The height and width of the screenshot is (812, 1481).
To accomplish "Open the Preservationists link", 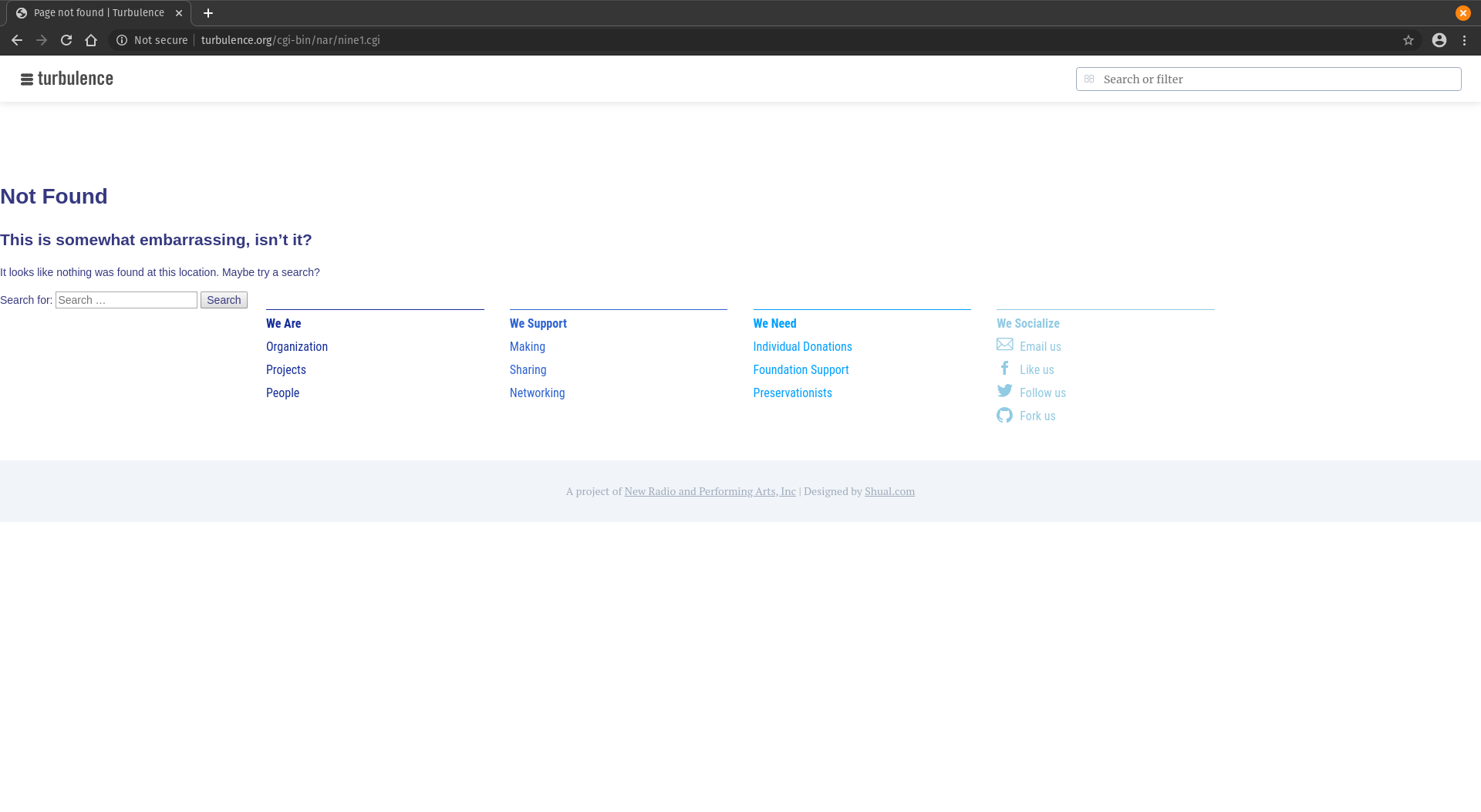I will tap(793, 393).
